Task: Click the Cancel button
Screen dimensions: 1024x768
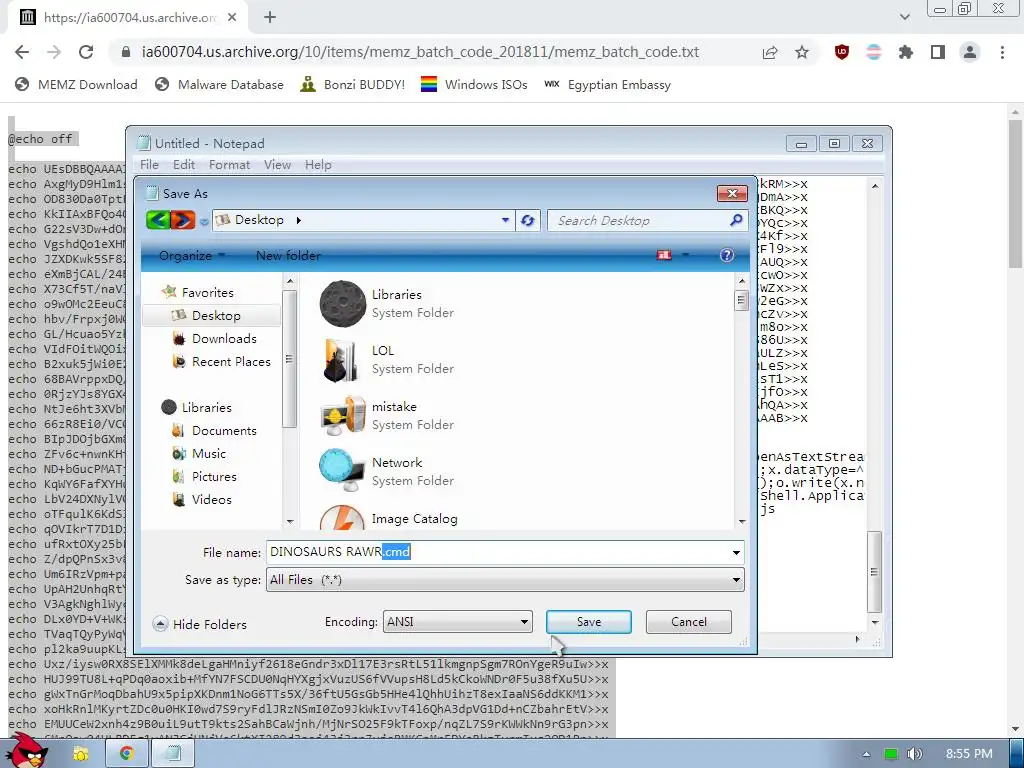Action: [x=688, y=622]
